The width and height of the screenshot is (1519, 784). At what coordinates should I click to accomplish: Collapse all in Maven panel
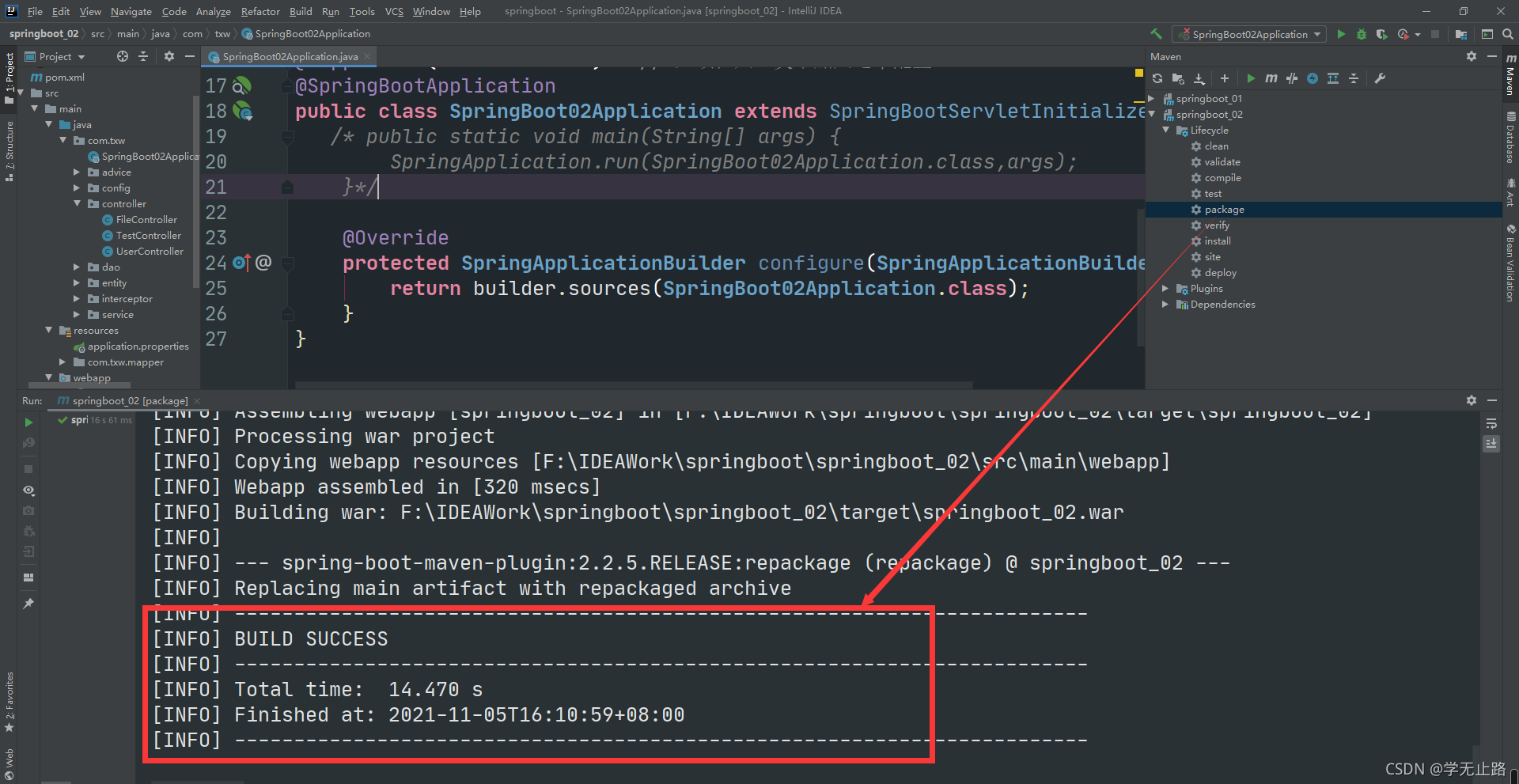click(x=1354, y=78)
